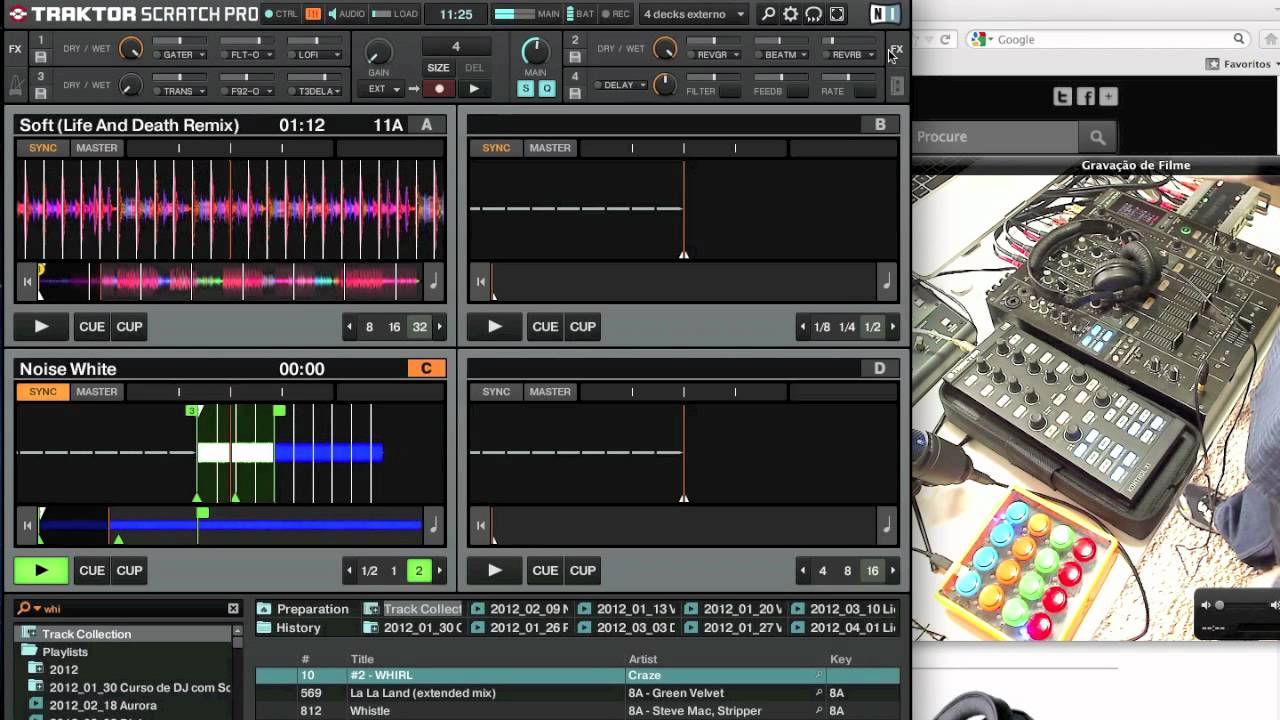Open LOFI effect selector dropdown
The height and width of the screenshot is (720, 1280).
[x=336, y=55]
